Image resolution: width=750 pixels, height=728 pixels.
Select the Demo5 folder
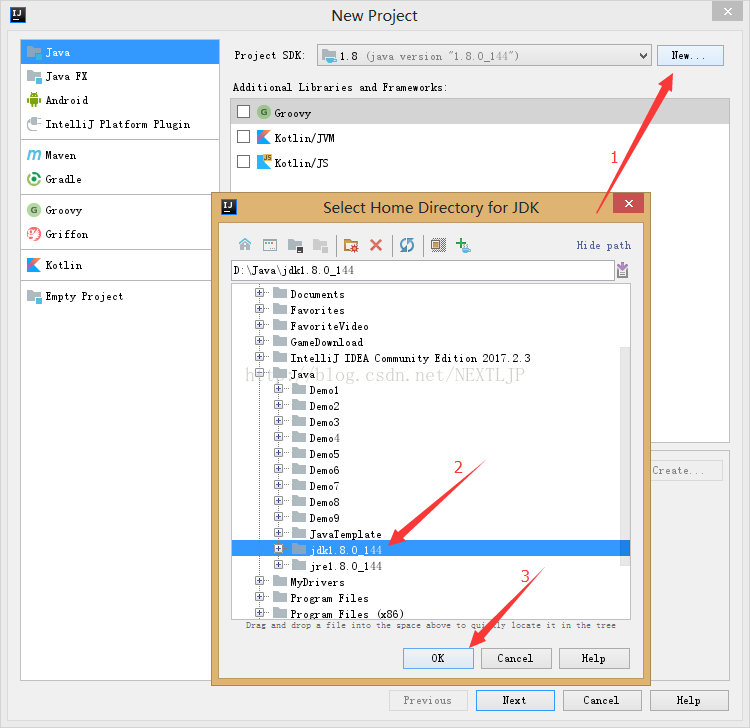[324, 454]
